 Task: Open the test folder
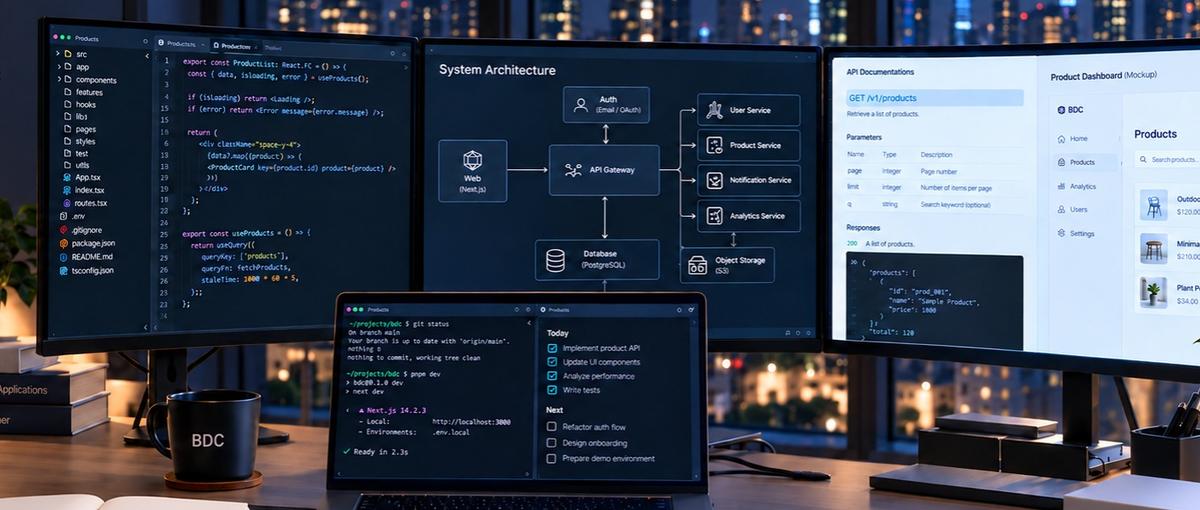(75, 154)
